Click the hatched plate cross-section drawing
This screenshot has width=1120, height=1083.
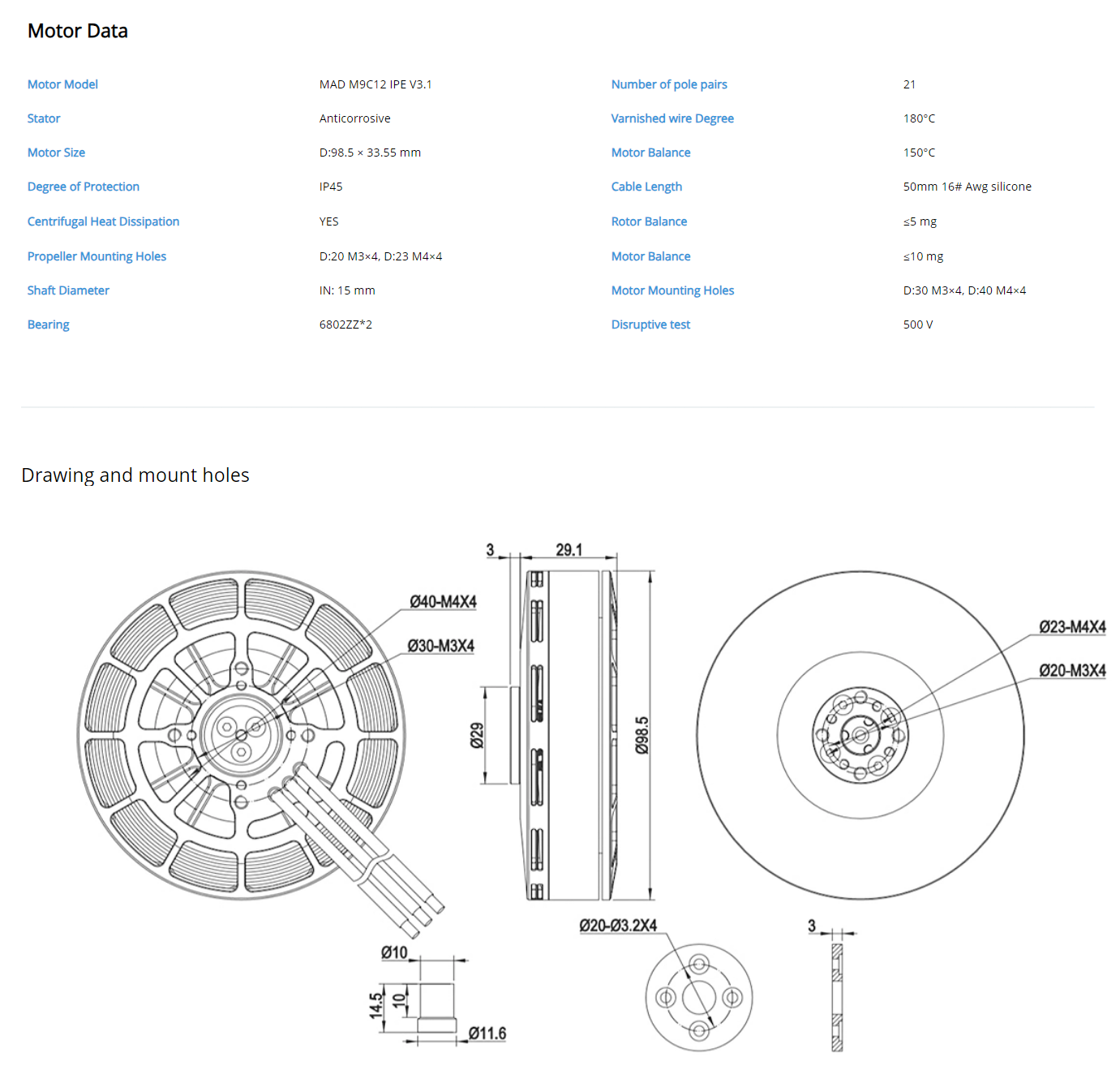click(x=837, y=997)
